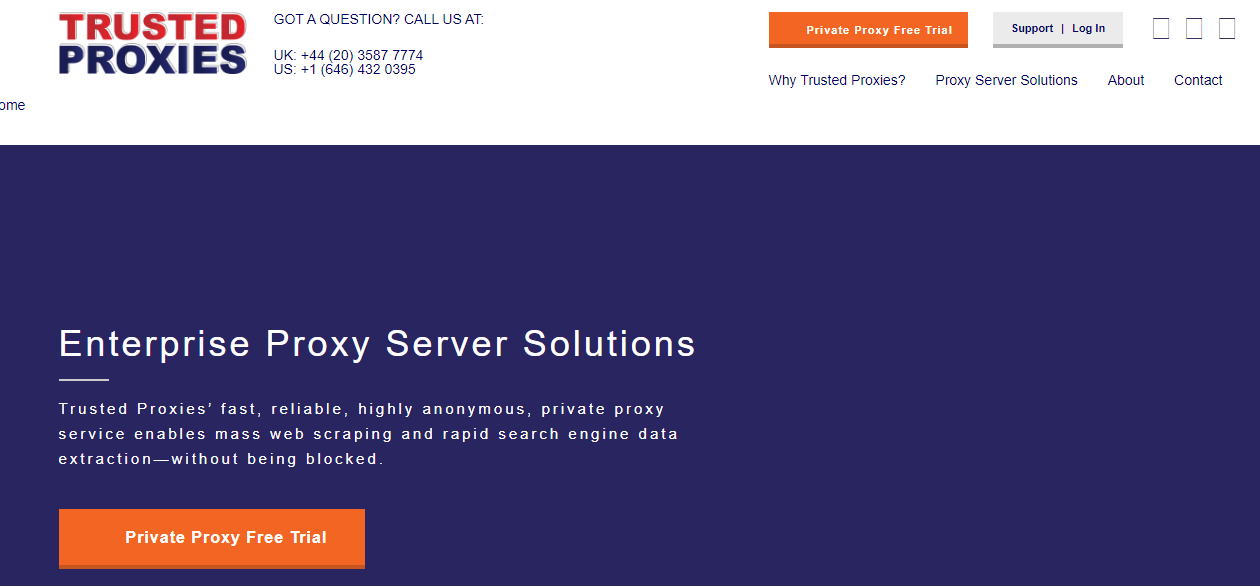The height and width of the screenshot is (586, 1260).
Task: Click the last social icon box in header
Action: [1227, 28]
